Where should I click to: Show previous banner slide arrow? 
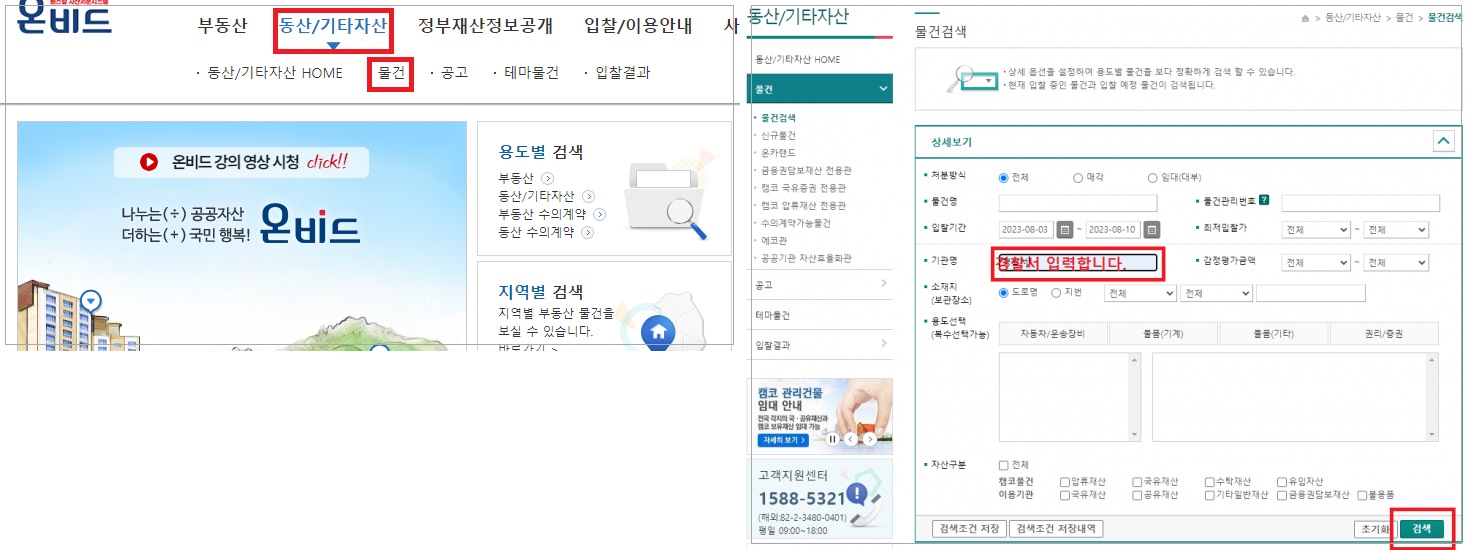tap(850, 438)
